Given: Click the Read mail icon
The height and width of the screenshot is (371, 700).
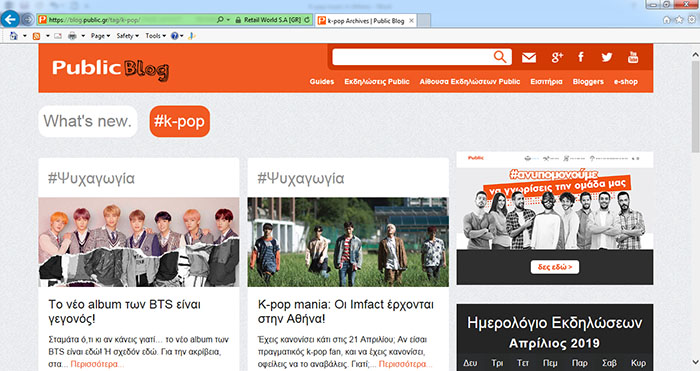Looking at the screenshot, I should point(58,36).
